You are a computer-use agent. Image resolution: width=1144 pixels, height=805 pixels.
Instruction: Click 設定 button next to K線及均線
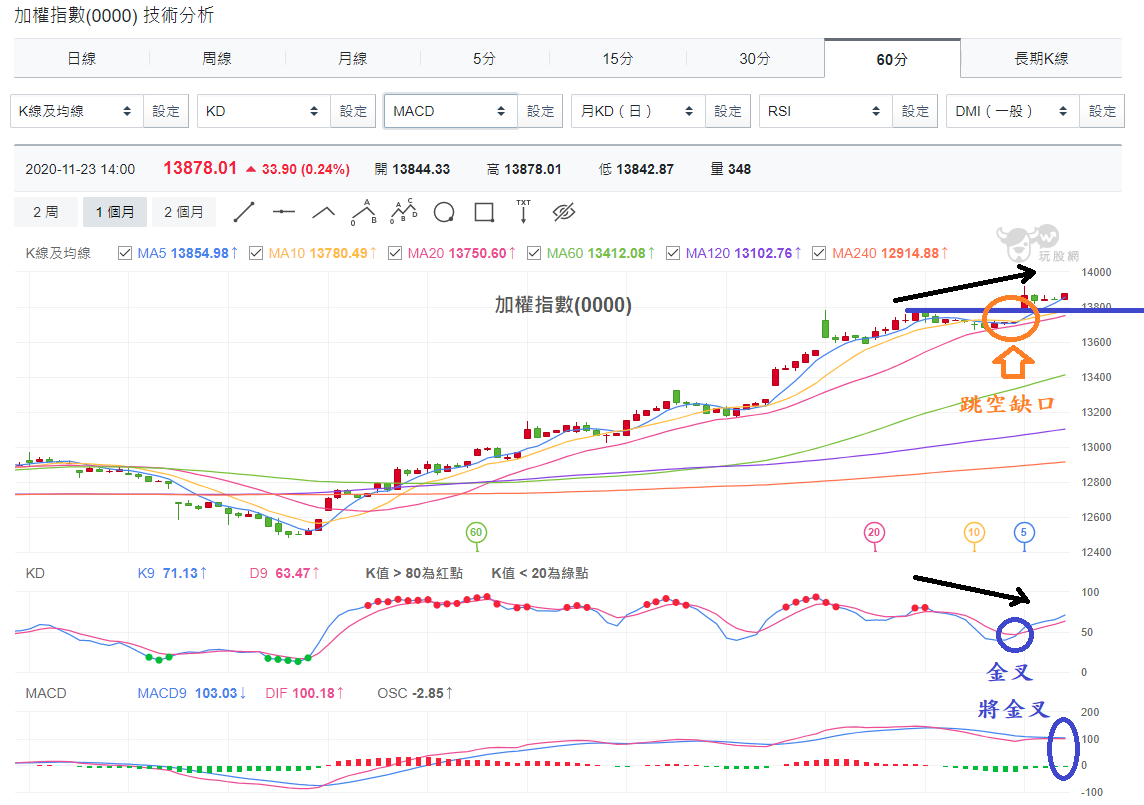[x=166, y=111]
